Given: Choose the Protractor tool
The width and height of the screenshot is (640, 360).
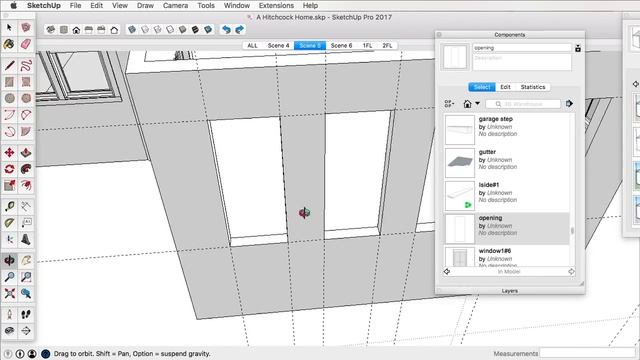Looking at the screenshot, I should pos(9,223).
